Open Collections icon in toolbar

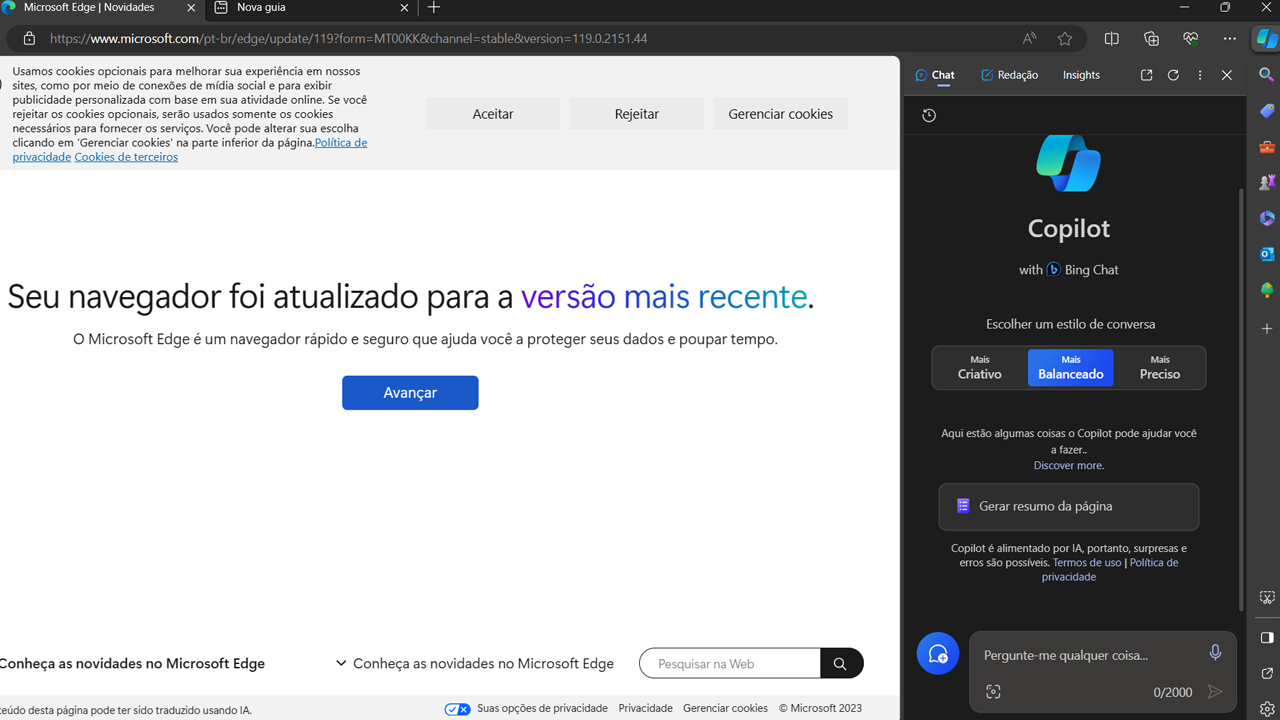click(x=1151, y=39)
